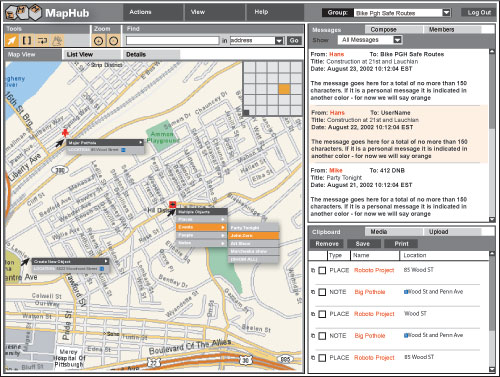Image resolution: width=500 pixels, height=377 pixels.
Task: Select the arrow pointer tool
Action: (x=12, y=41)
